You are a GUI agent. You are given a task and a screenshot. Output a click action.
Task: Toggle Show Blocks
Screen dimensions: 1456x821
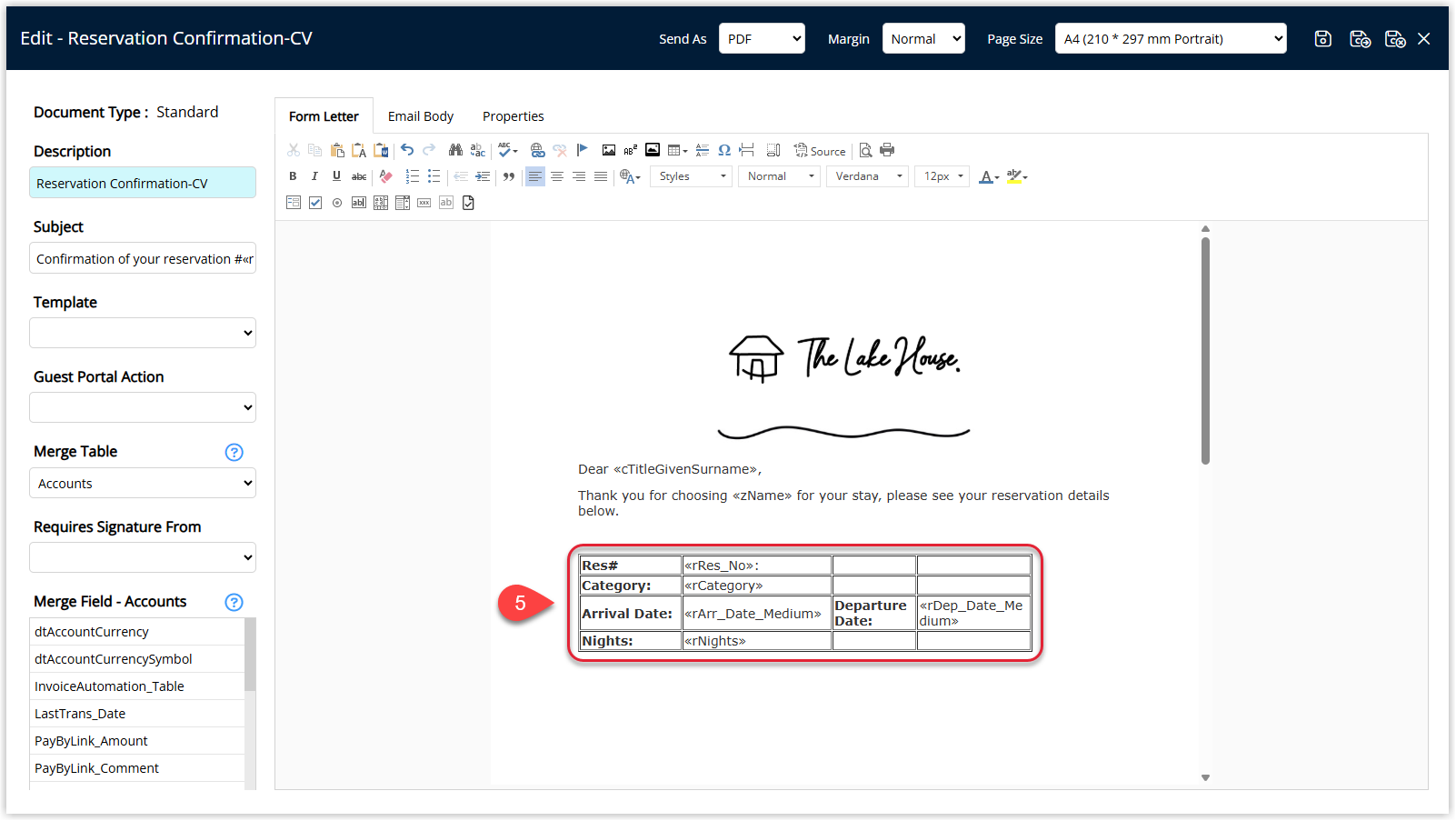pyautogui.click(x=773, y=150)
